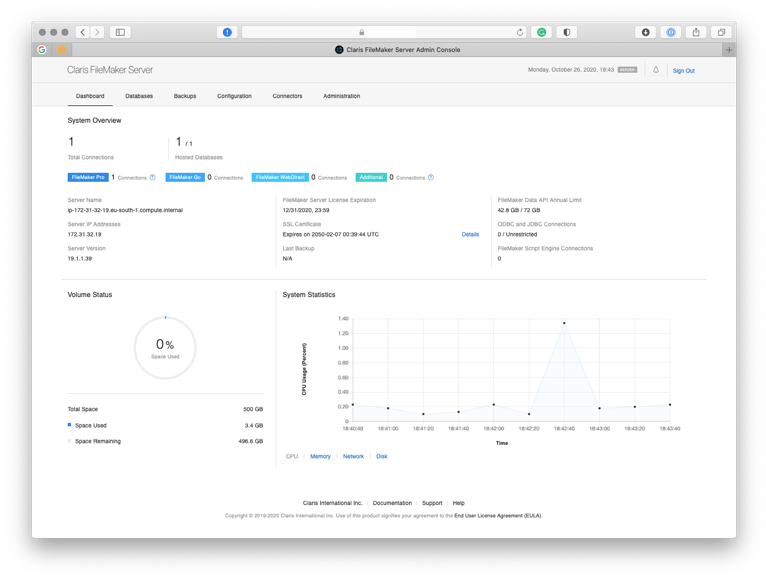Click the Additional connections badge
Screen dimensions: 766x579
(371, 177)
